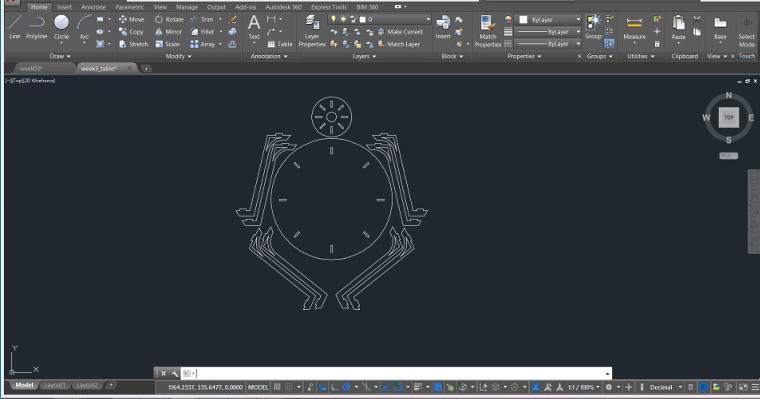The image size is (760, 399).
Task: Toggle object snap in status bar
Action: pos(398,387)
